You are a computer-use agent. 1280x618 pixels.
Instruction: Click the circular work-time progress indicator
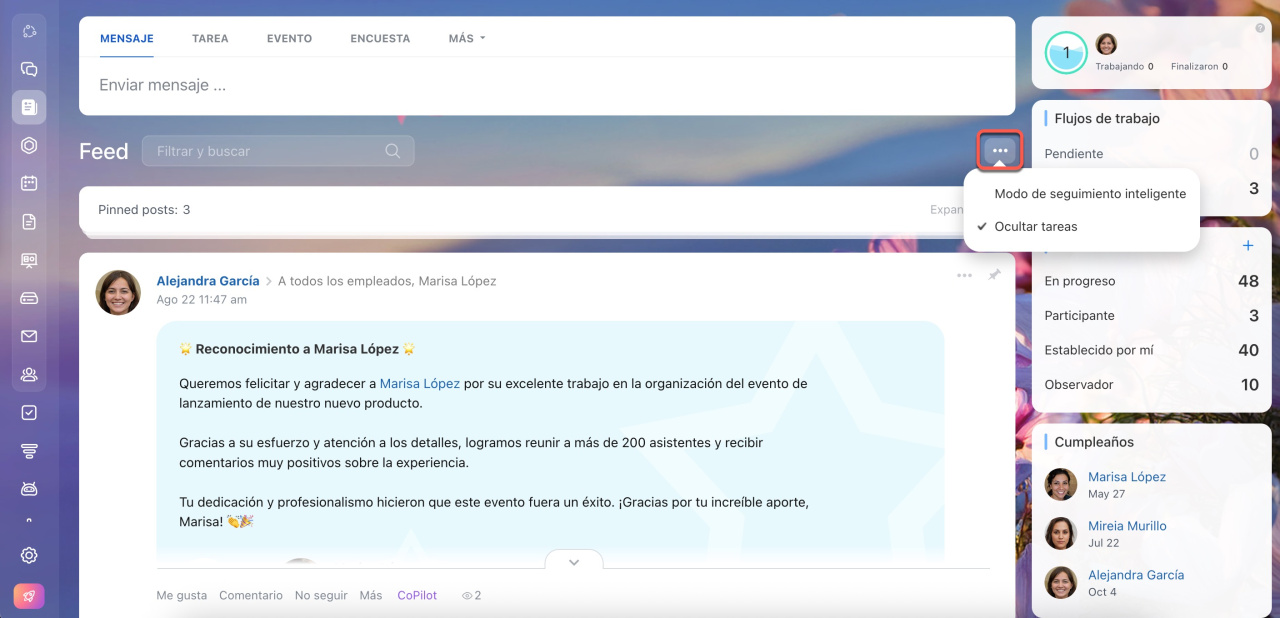[1066, 53]
